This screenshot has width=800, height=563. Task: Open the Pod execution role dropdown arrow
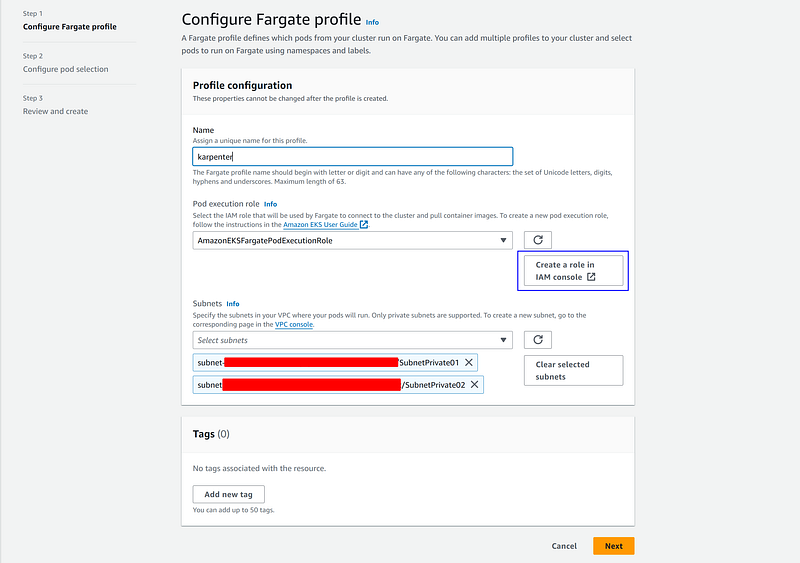tap(503, 240)
